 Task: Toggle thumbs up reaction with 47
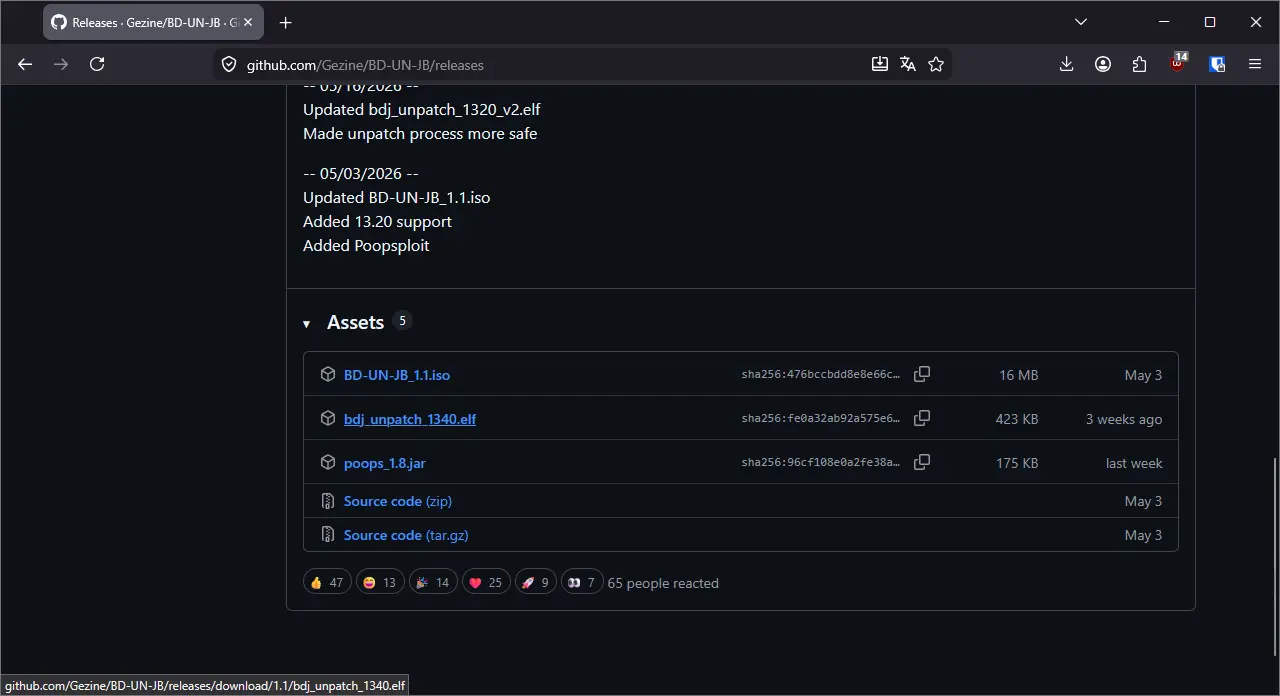327,582
